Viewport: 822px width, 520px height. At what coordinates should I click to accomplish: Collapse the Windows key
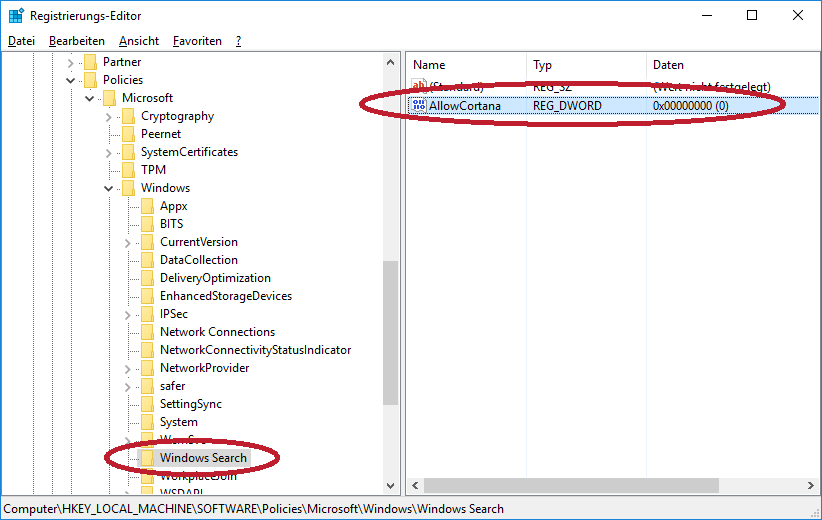(x=109, y=188)
